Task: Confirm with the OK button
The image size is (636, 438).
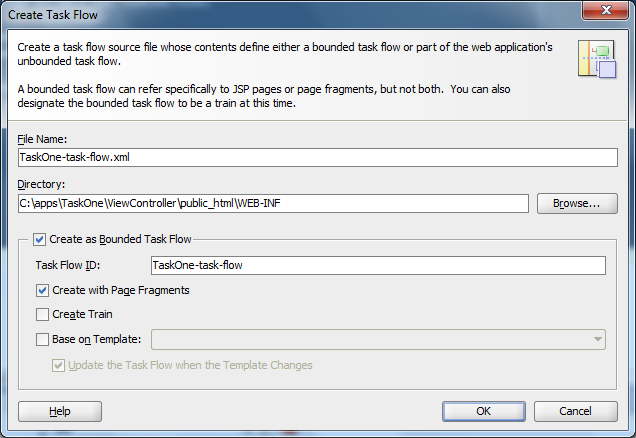Action: coord(483,411)
